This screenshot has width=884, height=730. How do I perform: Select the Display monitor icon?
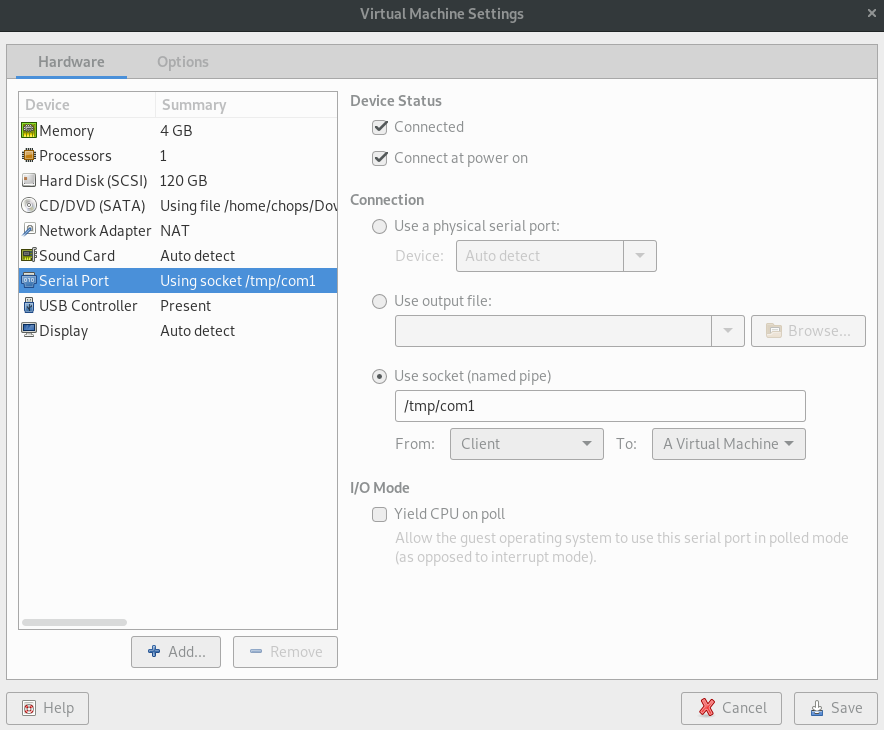point(29,331)
